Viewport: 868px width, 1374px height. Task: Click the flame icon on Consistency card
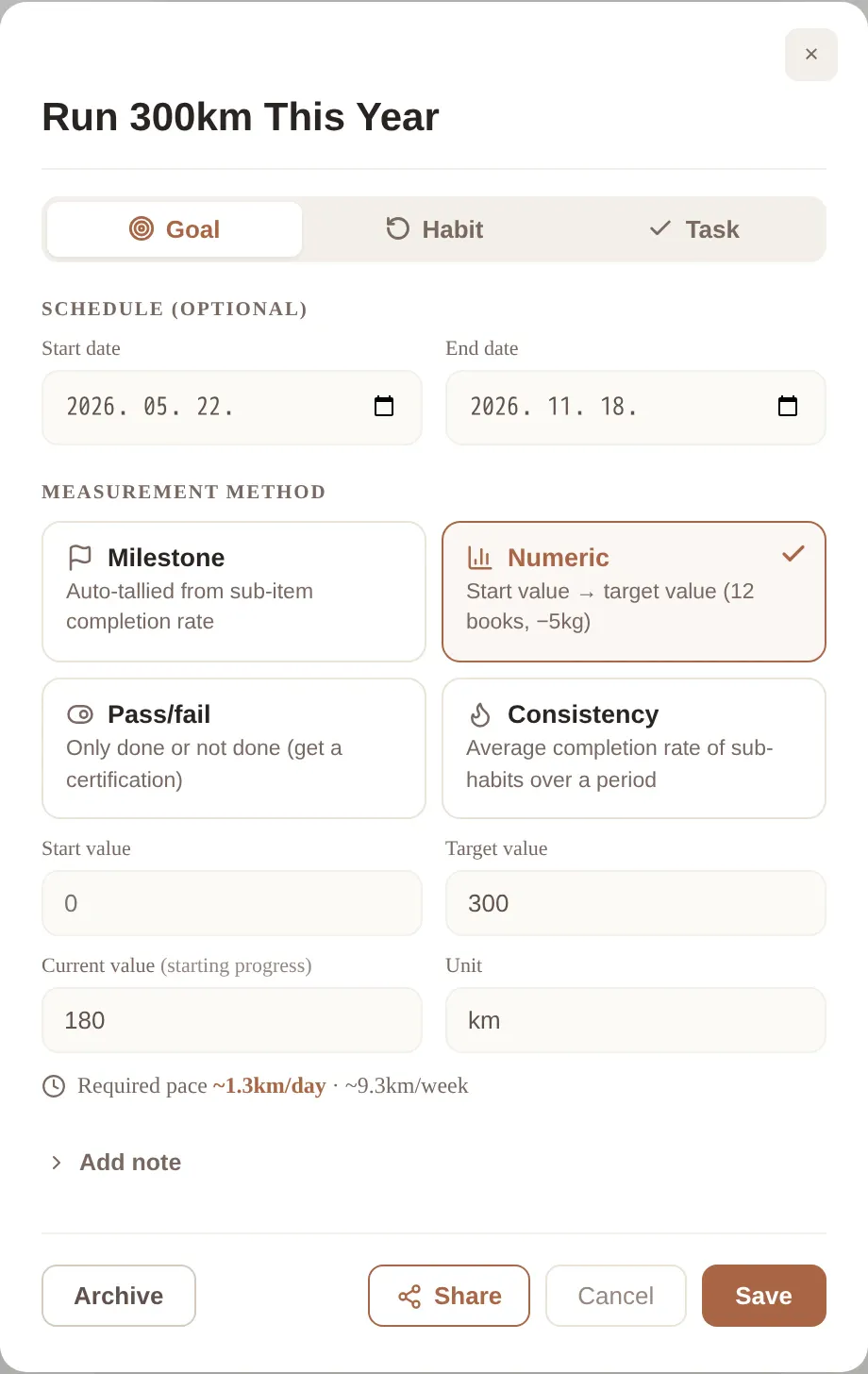[x=480, y=714]
